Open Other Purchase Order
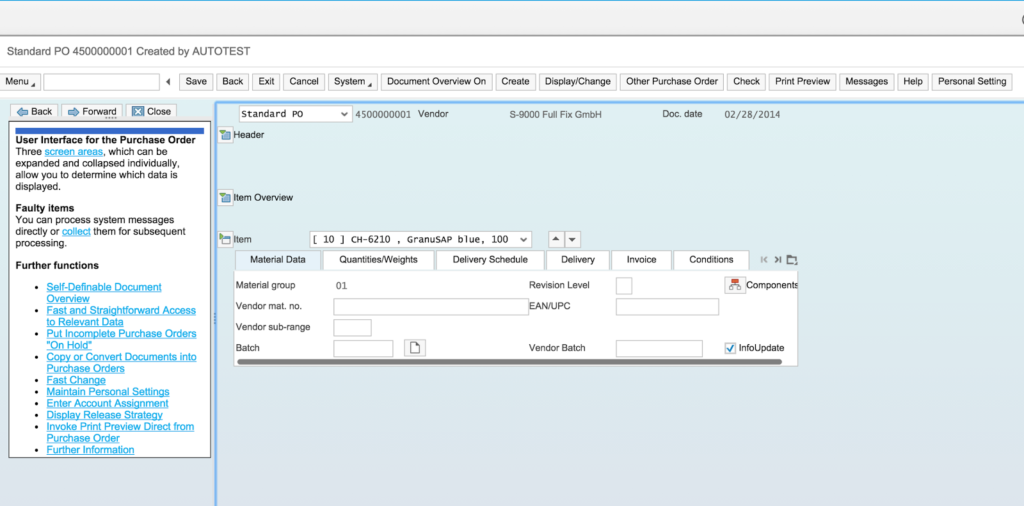1024x506 pixels. [671, 82]
